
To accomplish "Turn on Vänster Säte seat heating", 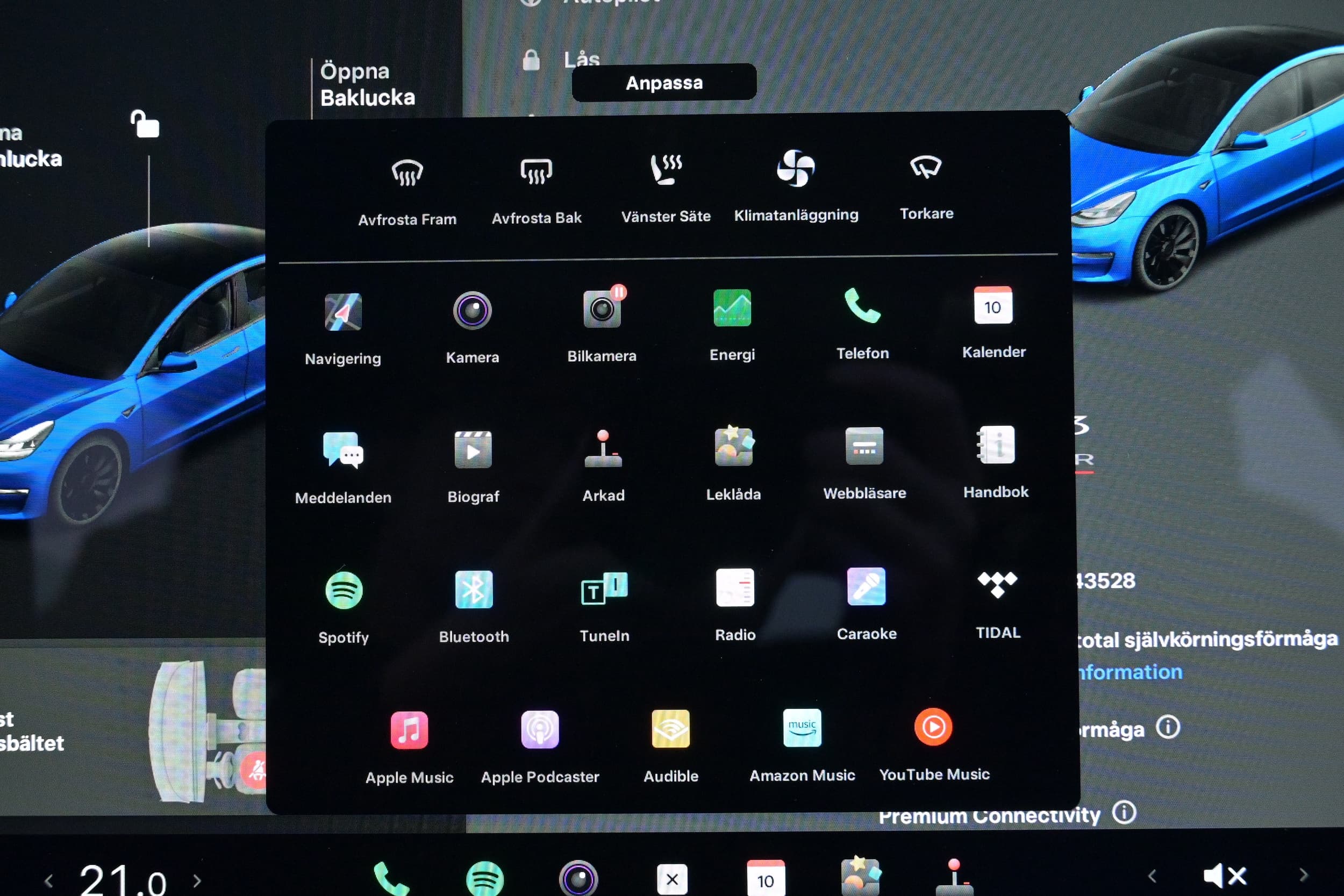I will coord(666,170).
